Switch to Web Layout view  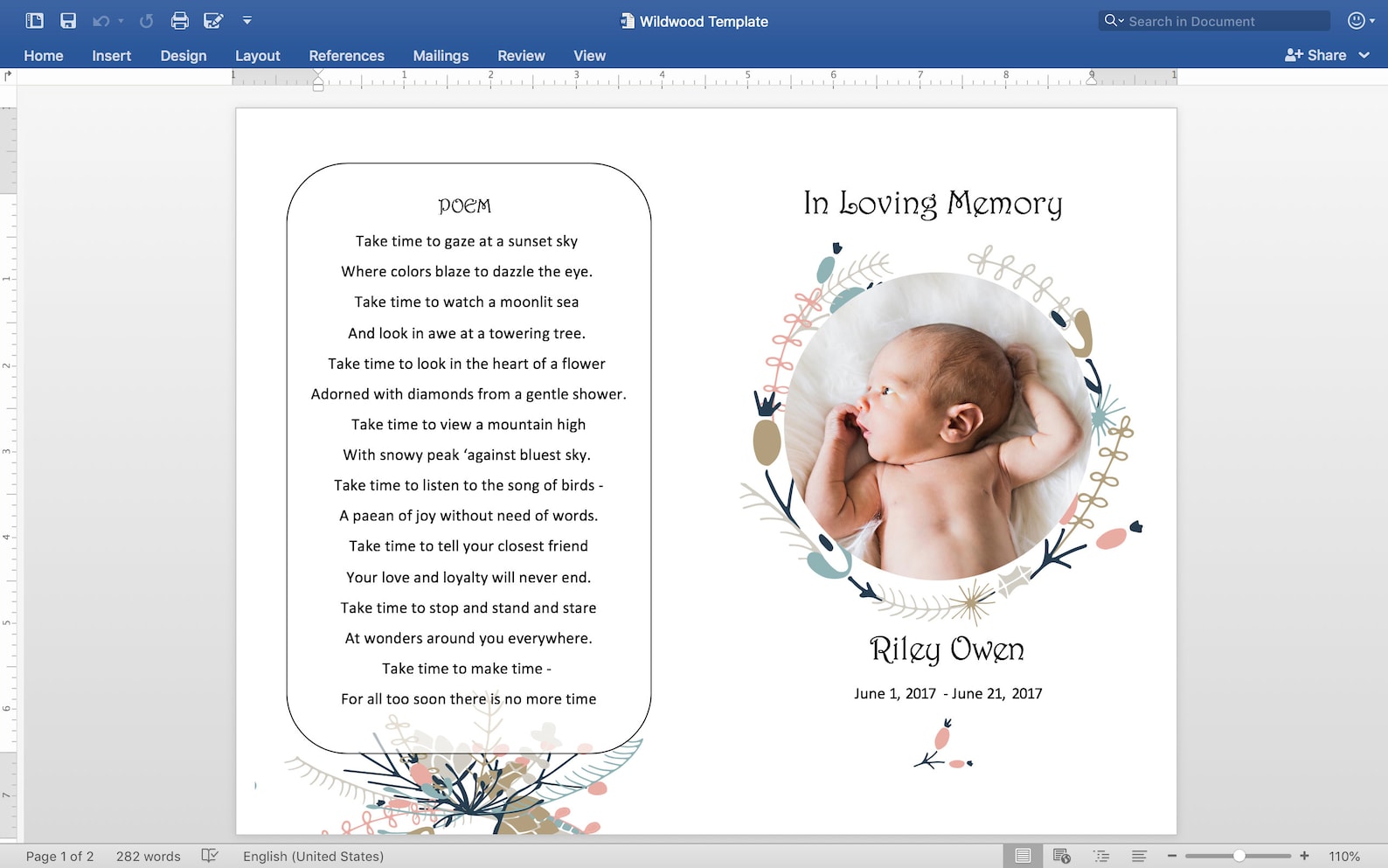coord(1062,856)
